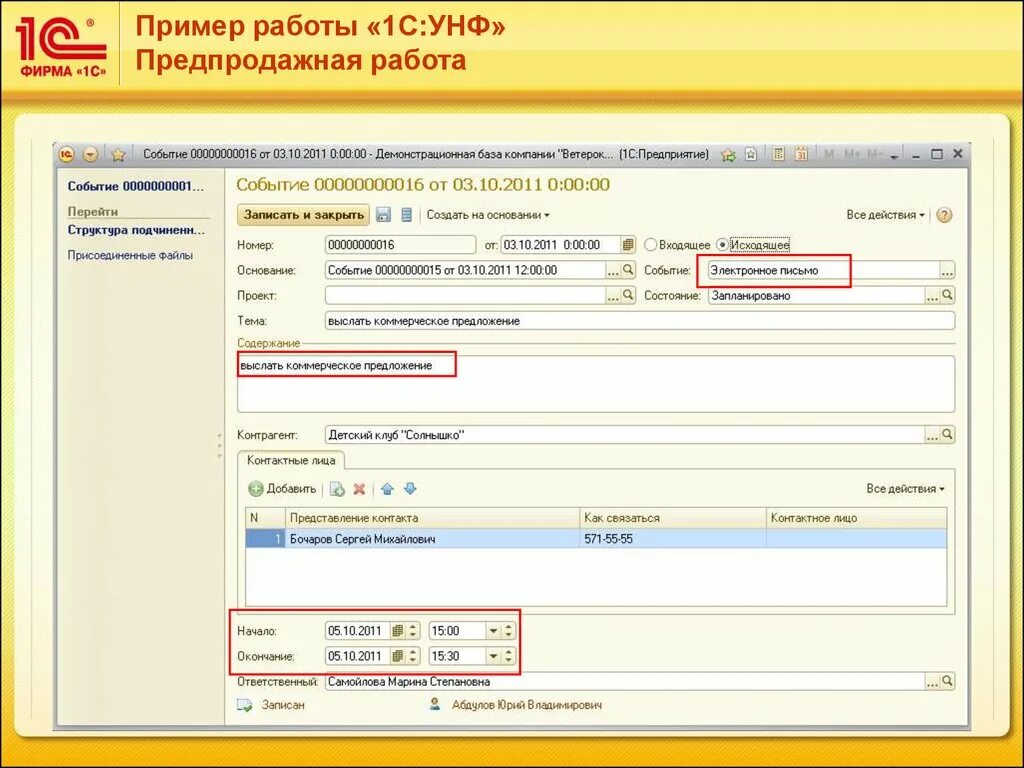The image size is (1024, 768).
Task: Click the N column header in contacts table
Action: (265, 518)
